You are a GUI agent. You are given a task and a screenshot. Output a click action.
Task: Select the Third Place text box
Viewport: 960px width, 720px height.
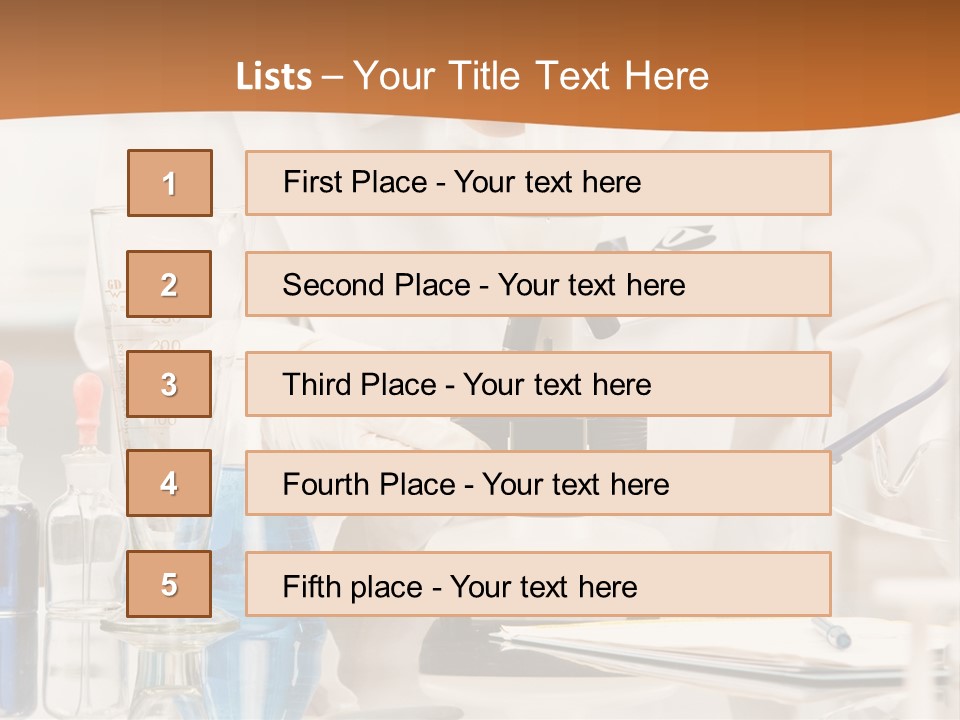click(538, 384)
